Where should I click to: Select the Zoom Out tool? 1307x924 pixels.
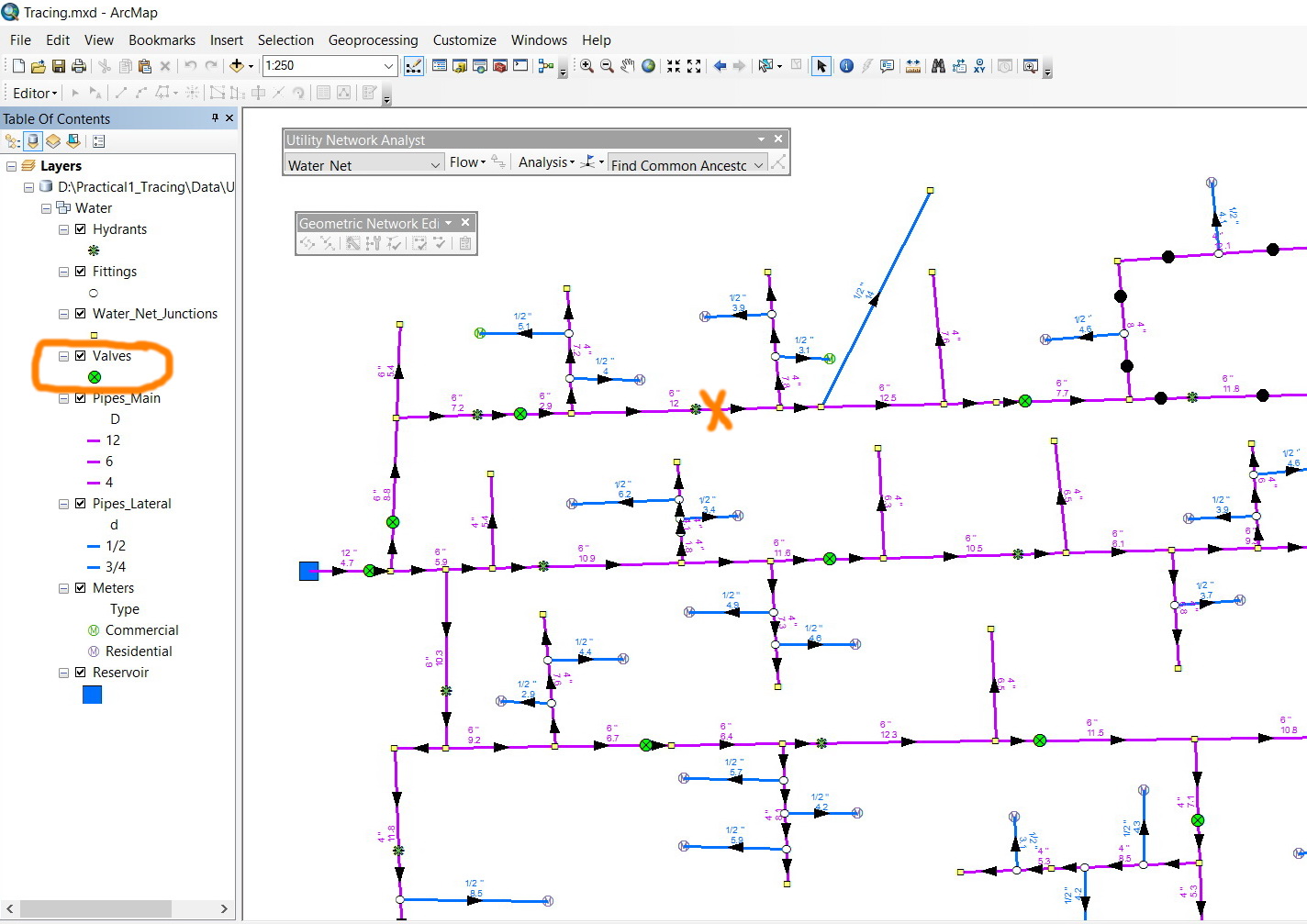[x=607, y=66]
